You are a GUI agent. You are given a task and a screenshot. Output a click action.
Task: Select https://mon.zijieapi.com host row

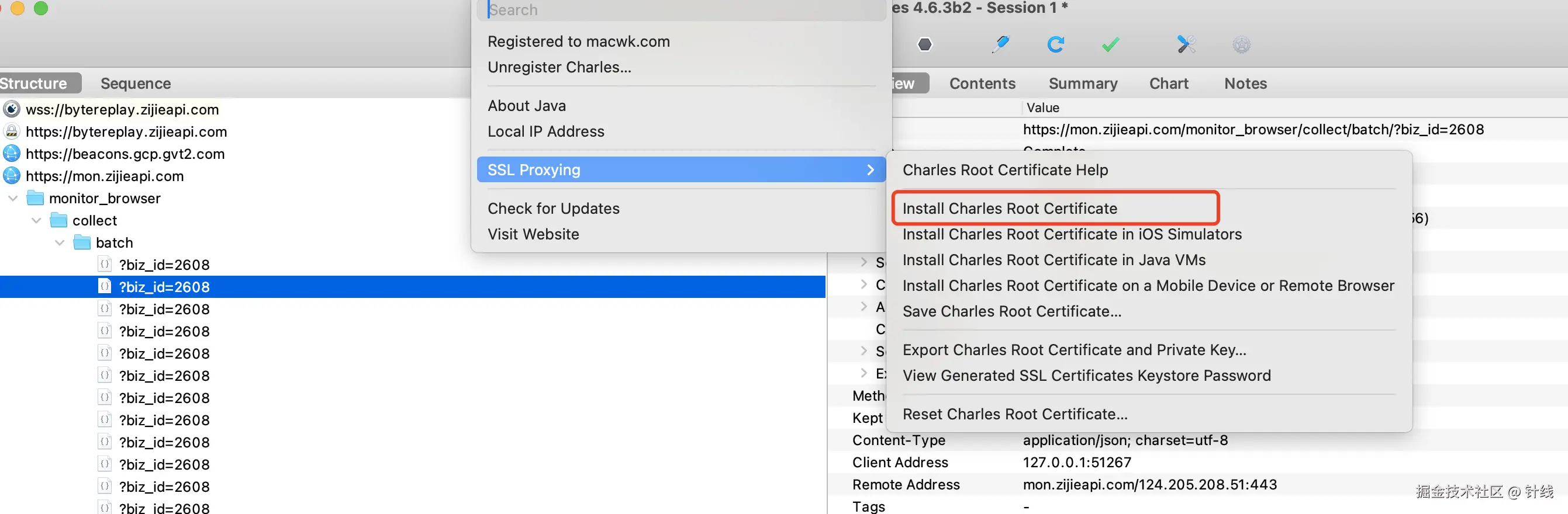(x=105, y=176)
